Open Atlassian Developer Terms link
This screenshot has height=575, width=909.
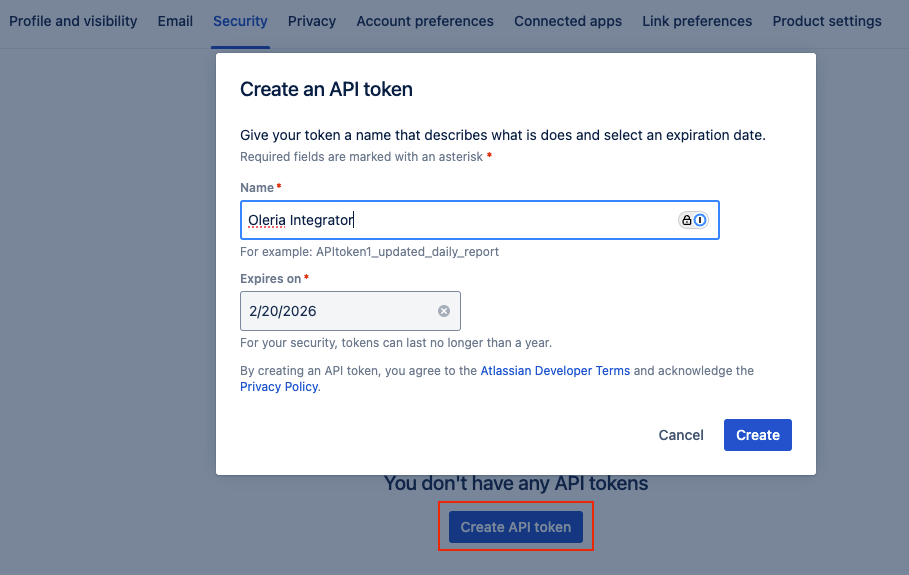[555, 371]
